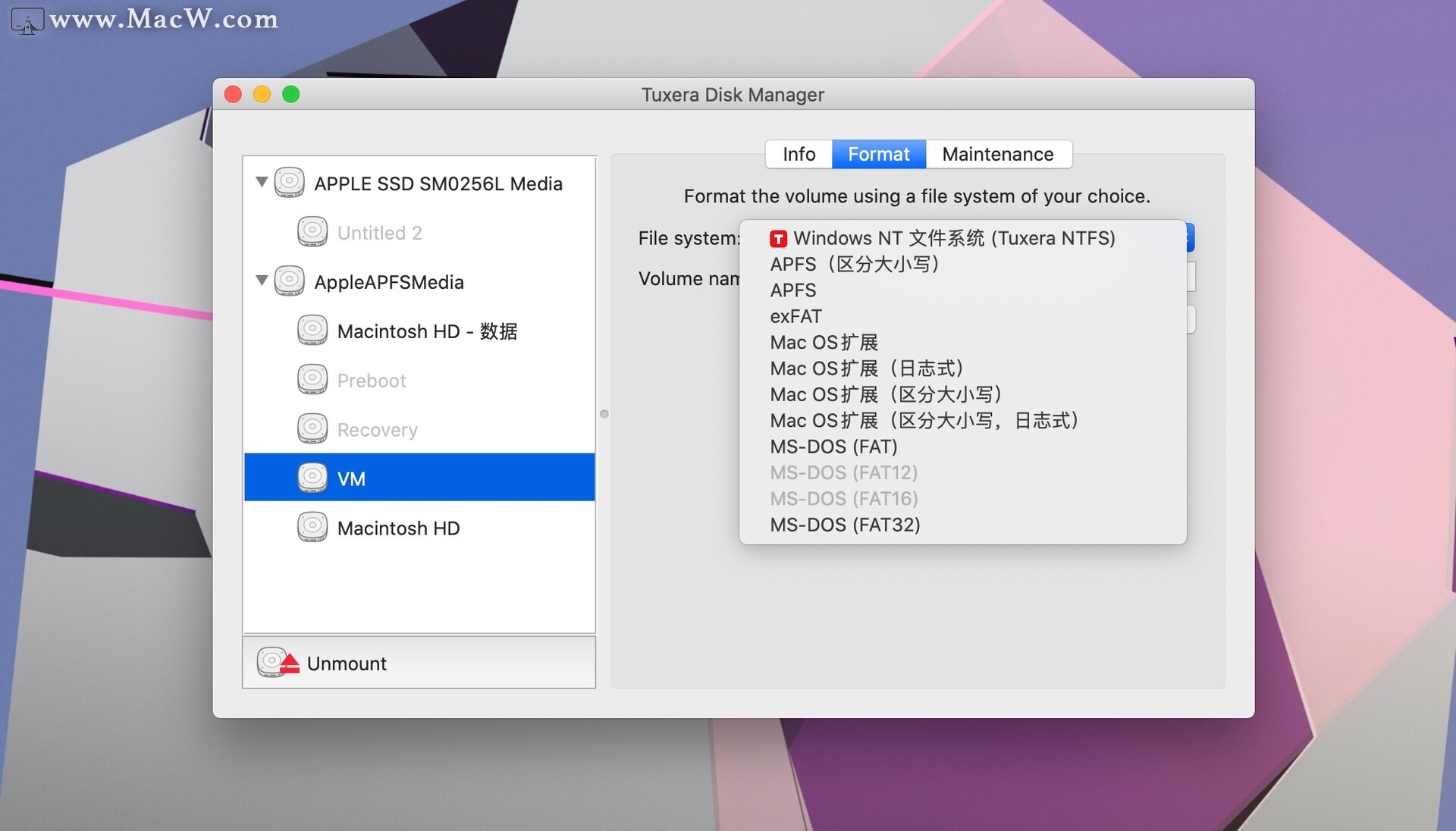The height and width of the screenshot is (831, 1456).
Task: Click the Recovery volume's disk icon
Action: pos(312,428)
